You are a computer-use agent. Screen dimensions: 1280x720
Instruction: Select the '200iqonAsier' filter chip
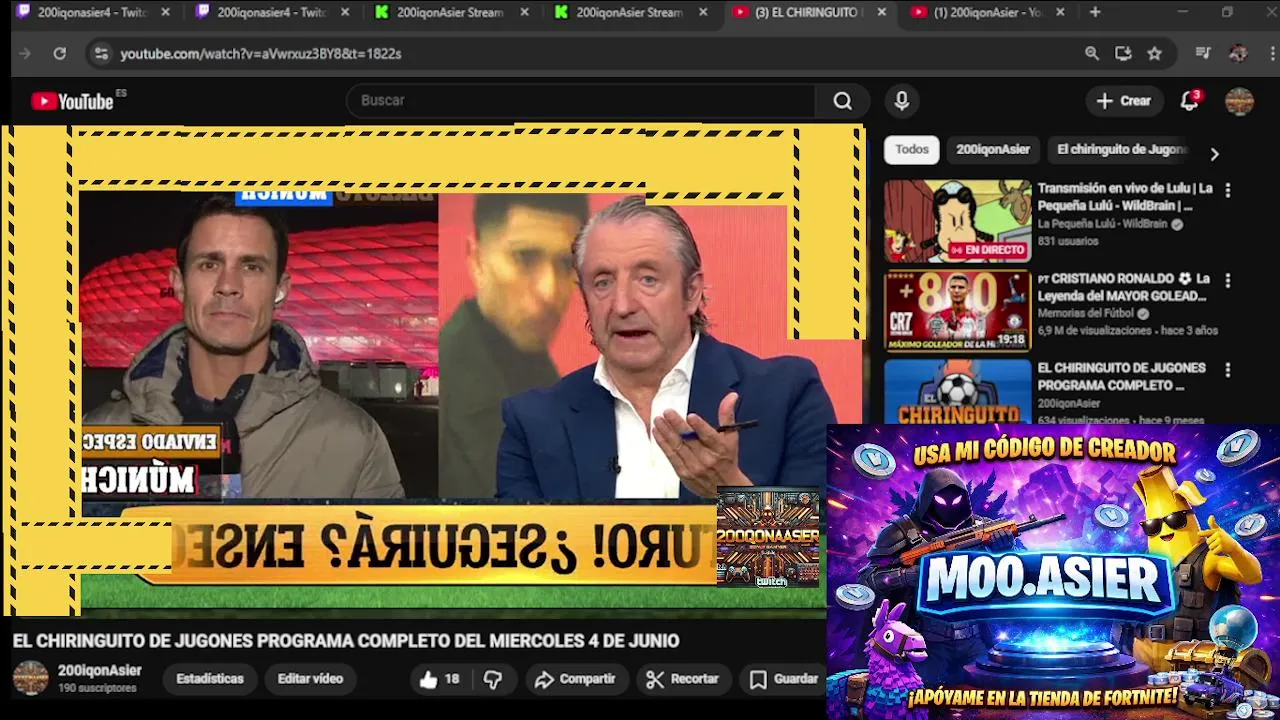coord(993,149)
